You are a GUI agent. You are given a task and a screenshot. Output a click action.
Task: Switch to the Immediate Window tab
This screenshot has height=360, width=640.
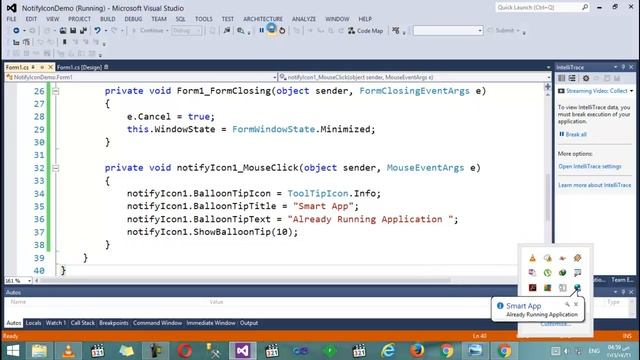(211, 323)
